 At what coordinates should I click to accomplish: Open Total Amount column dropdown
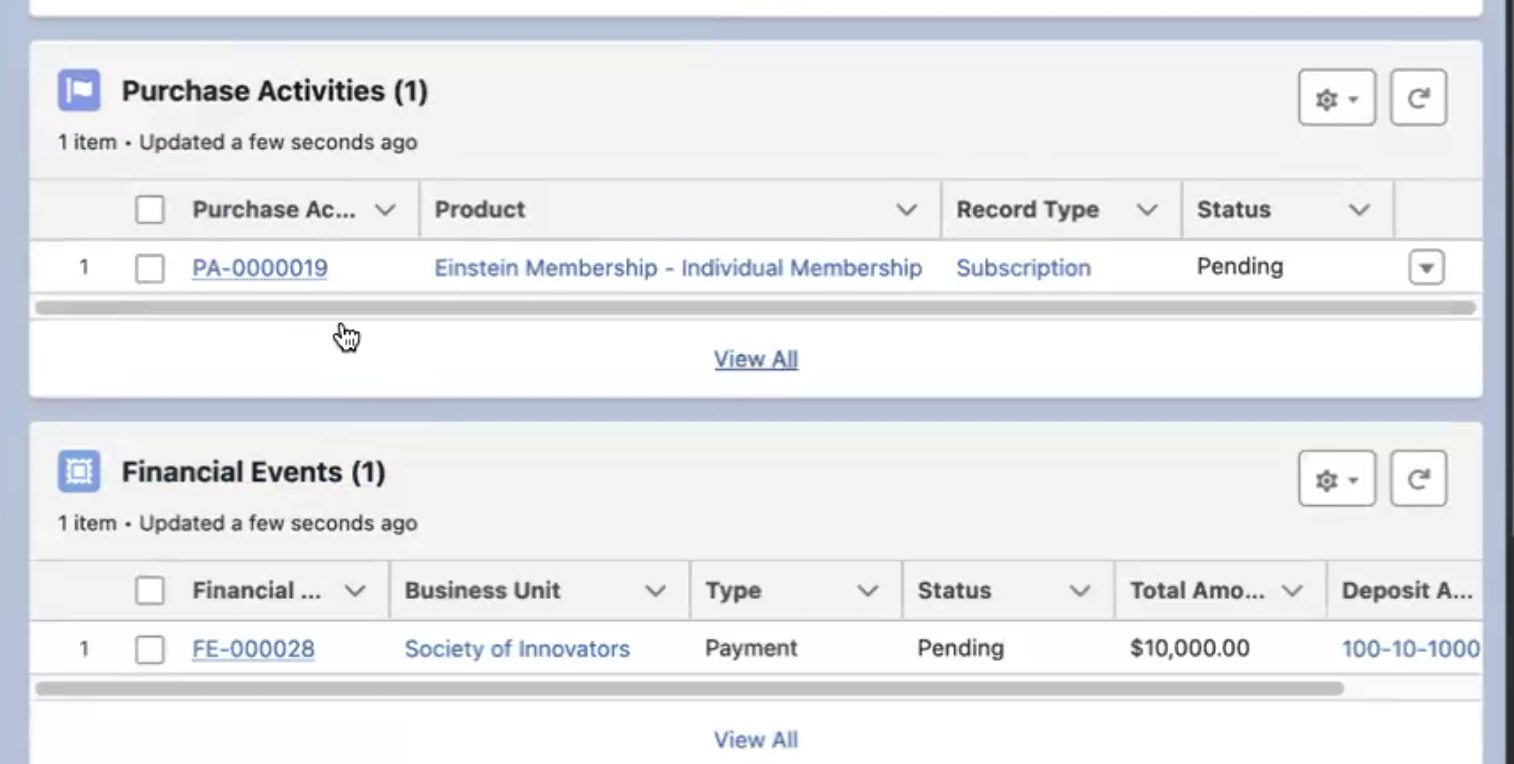(1292, 591)
